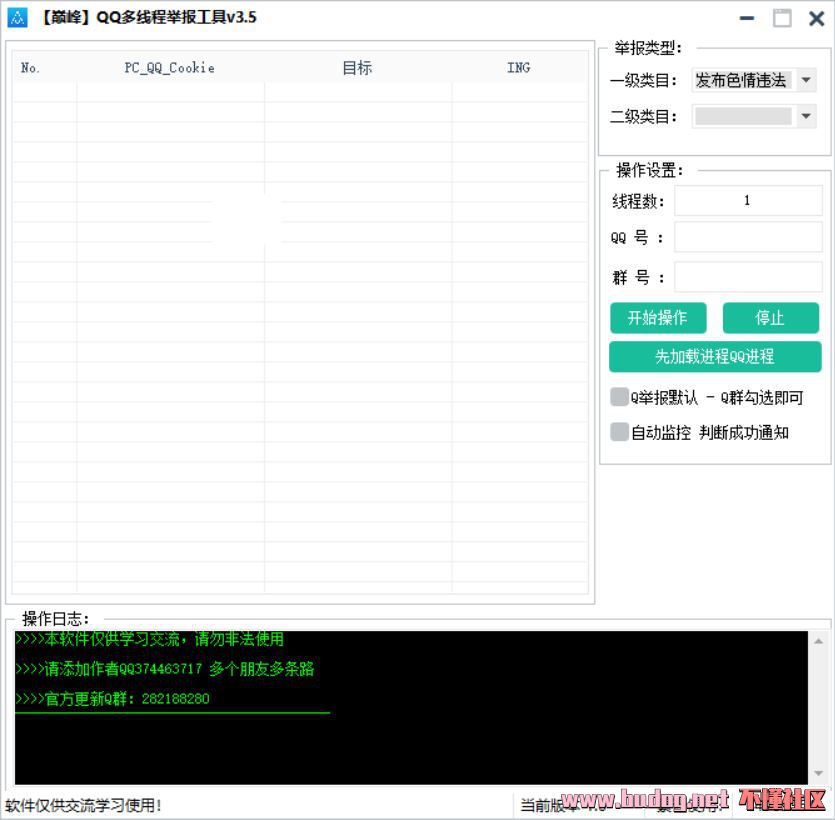
Task: Focus the 群 号 input field
Action: point(748,277)
